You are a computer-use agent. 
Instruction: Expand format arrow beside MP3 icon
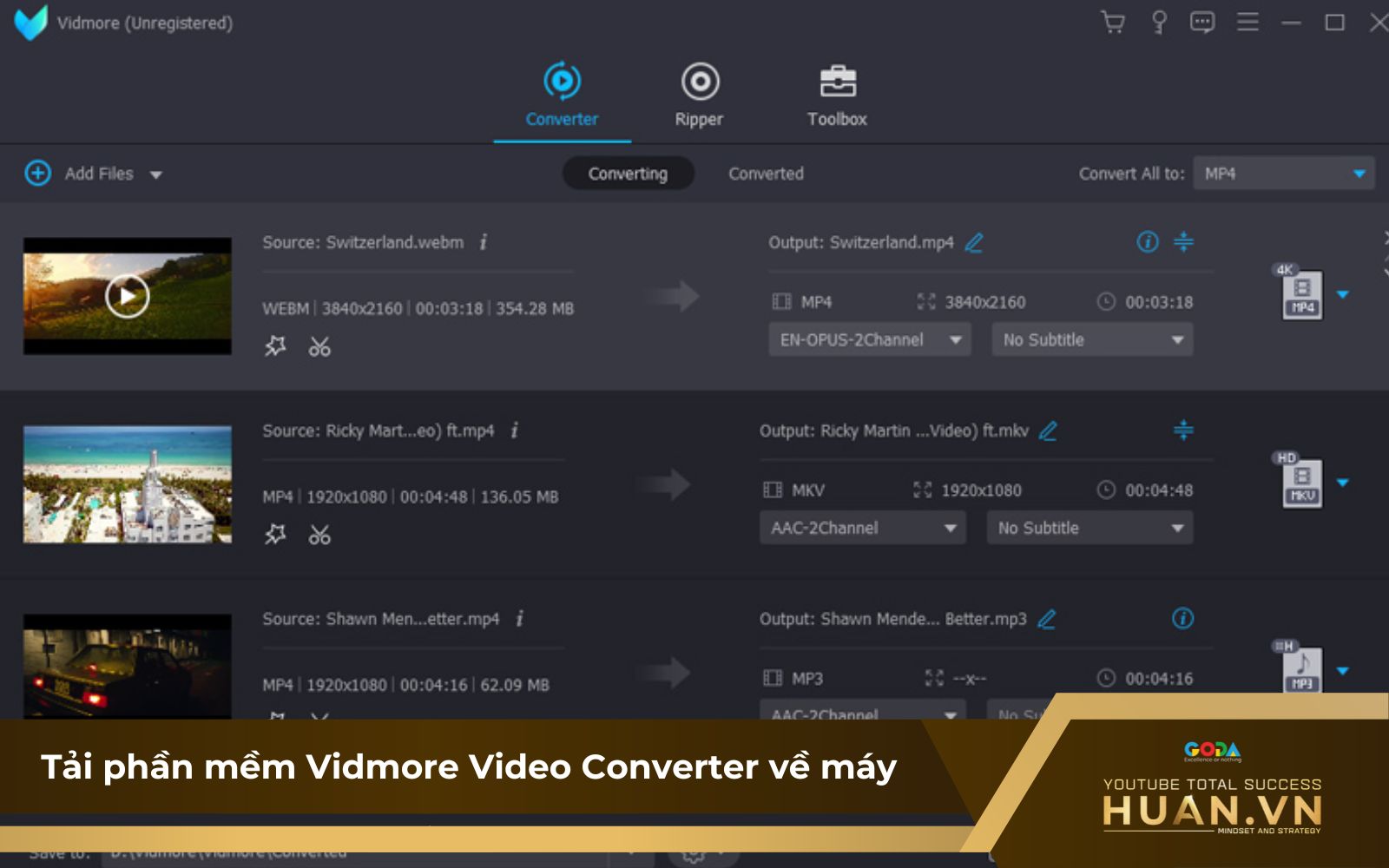click(1343, 671)
